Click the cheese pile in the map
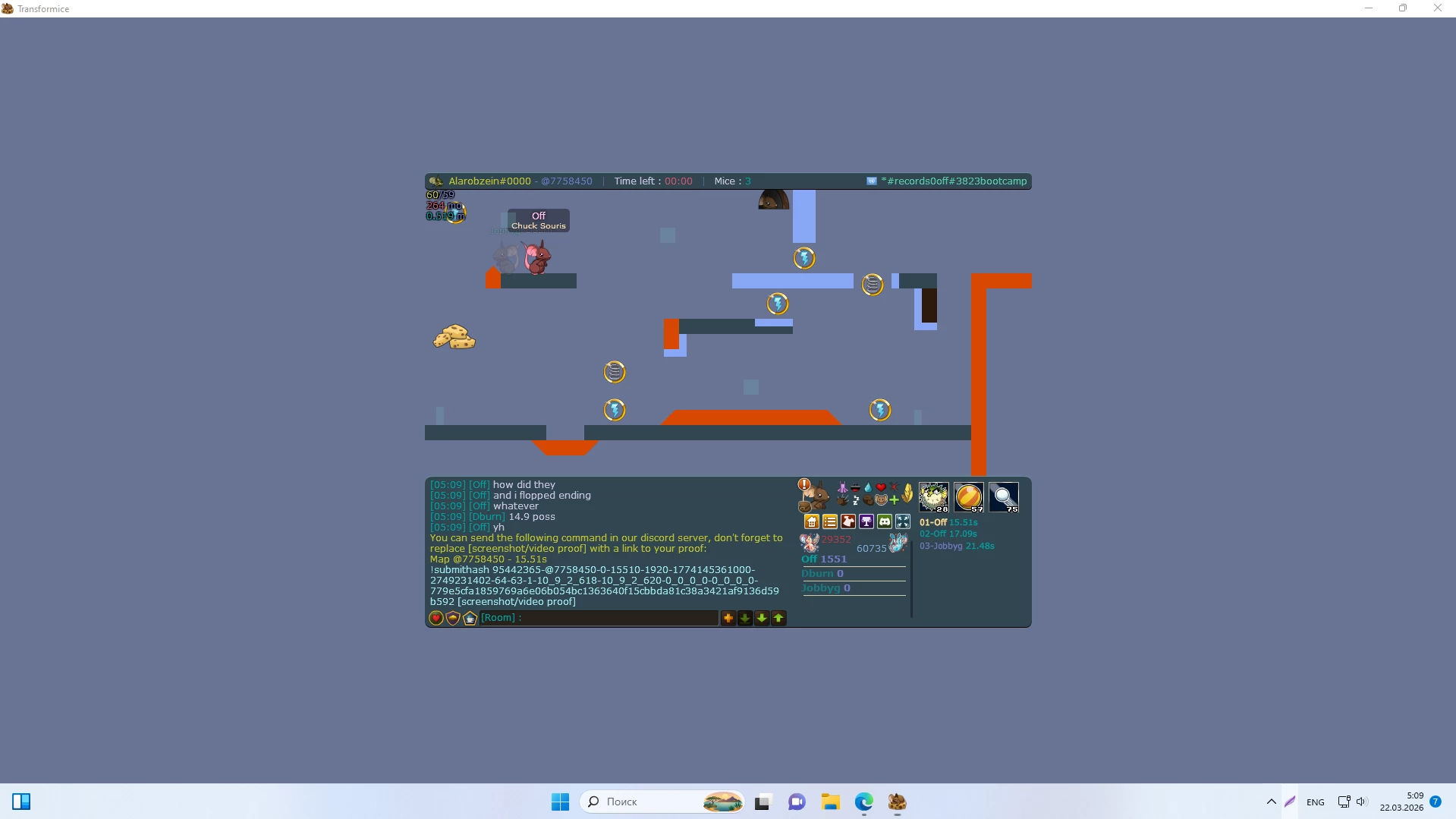Screen dimensions: 1456x819 click(x=454, y=337)
